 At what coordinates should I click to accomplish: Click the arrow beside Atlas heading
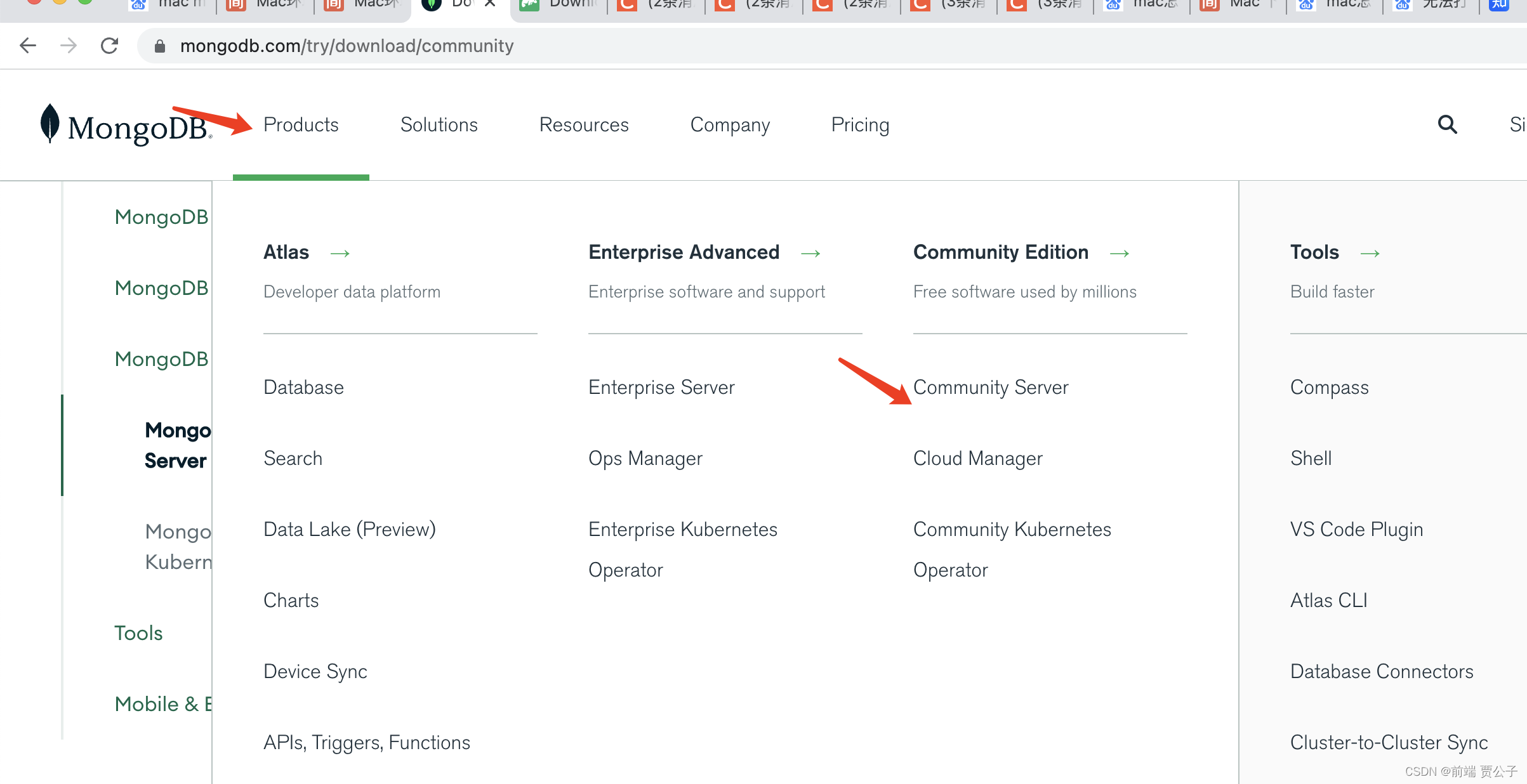(340, 253)
